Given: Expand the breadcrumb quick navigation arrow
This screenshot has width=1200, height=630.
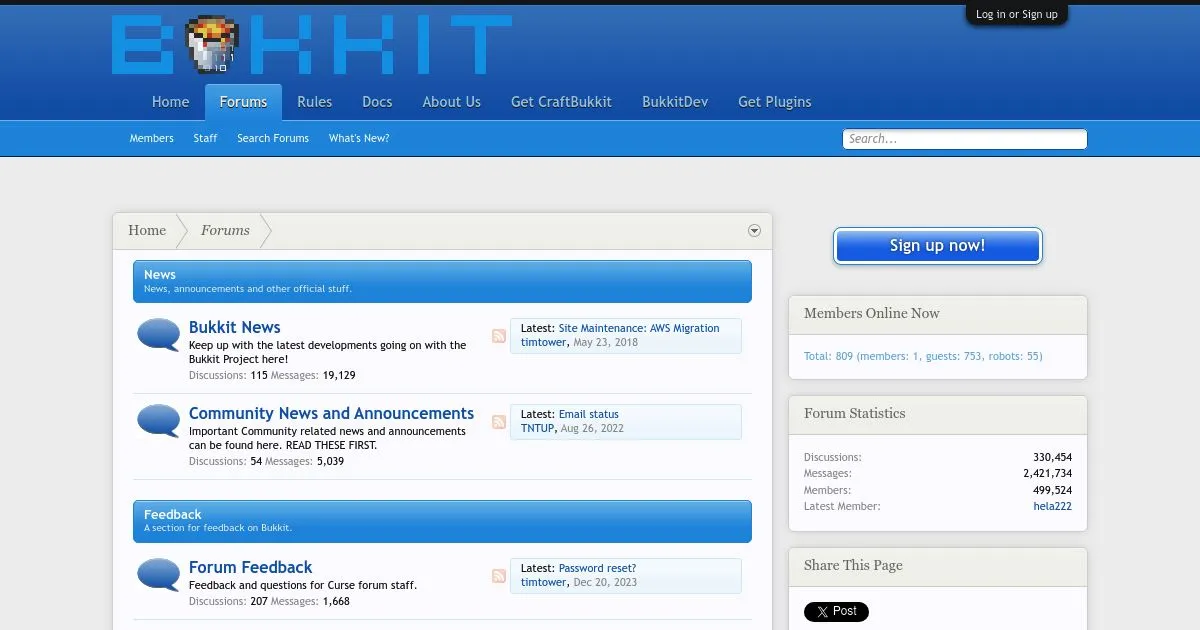Looking at the screenshot, I should click(754, 231).
